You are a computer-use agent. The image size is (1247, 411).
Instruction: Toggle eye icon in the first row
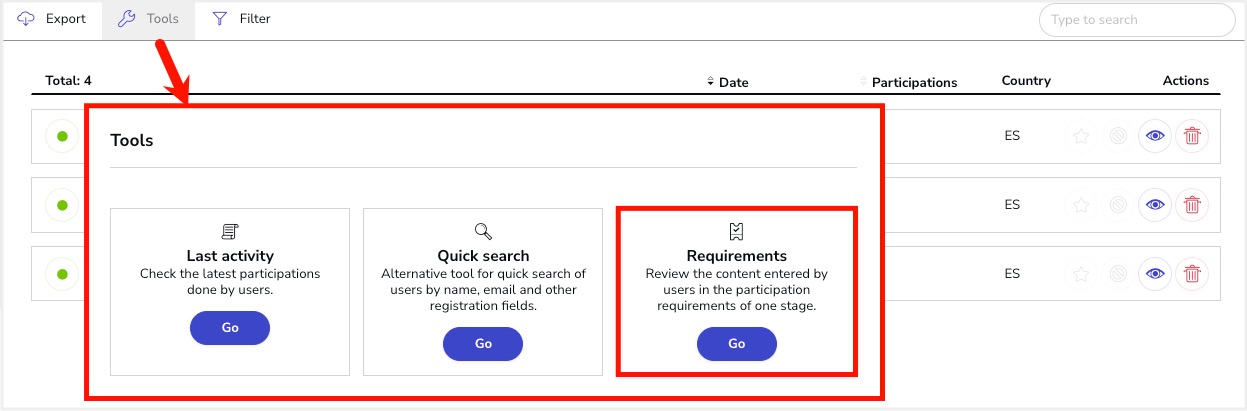[1155, 137]
